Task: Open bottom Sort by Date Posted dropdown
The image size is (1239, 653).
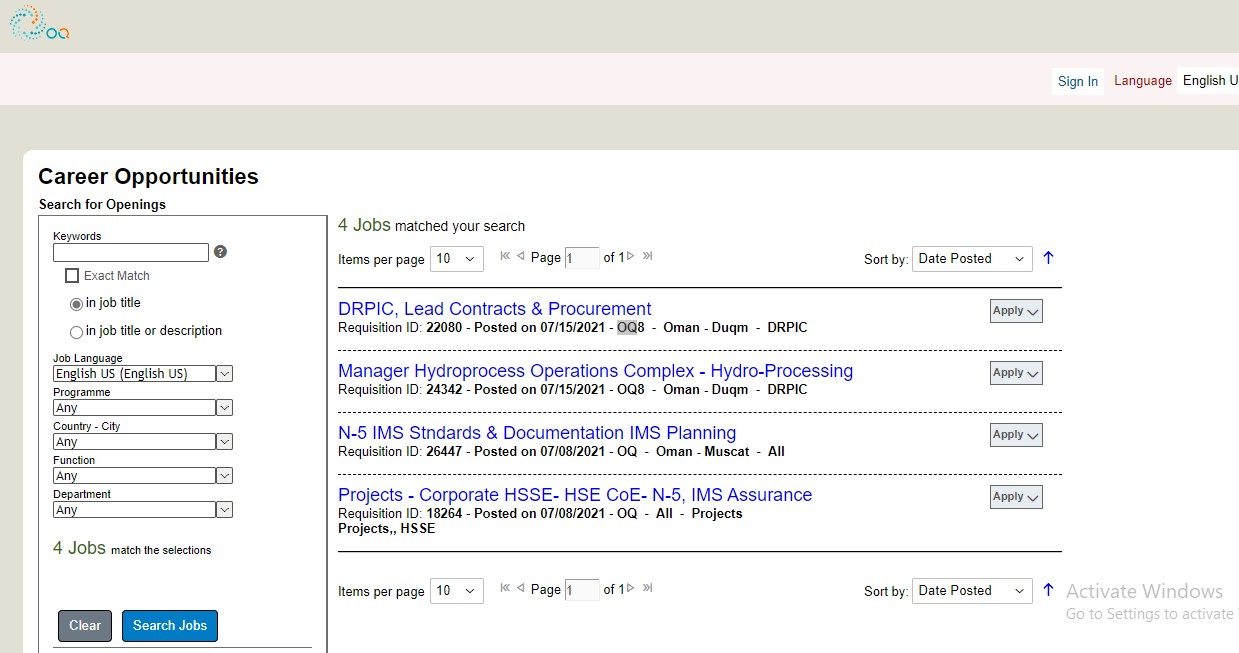Action: [972, 591]
